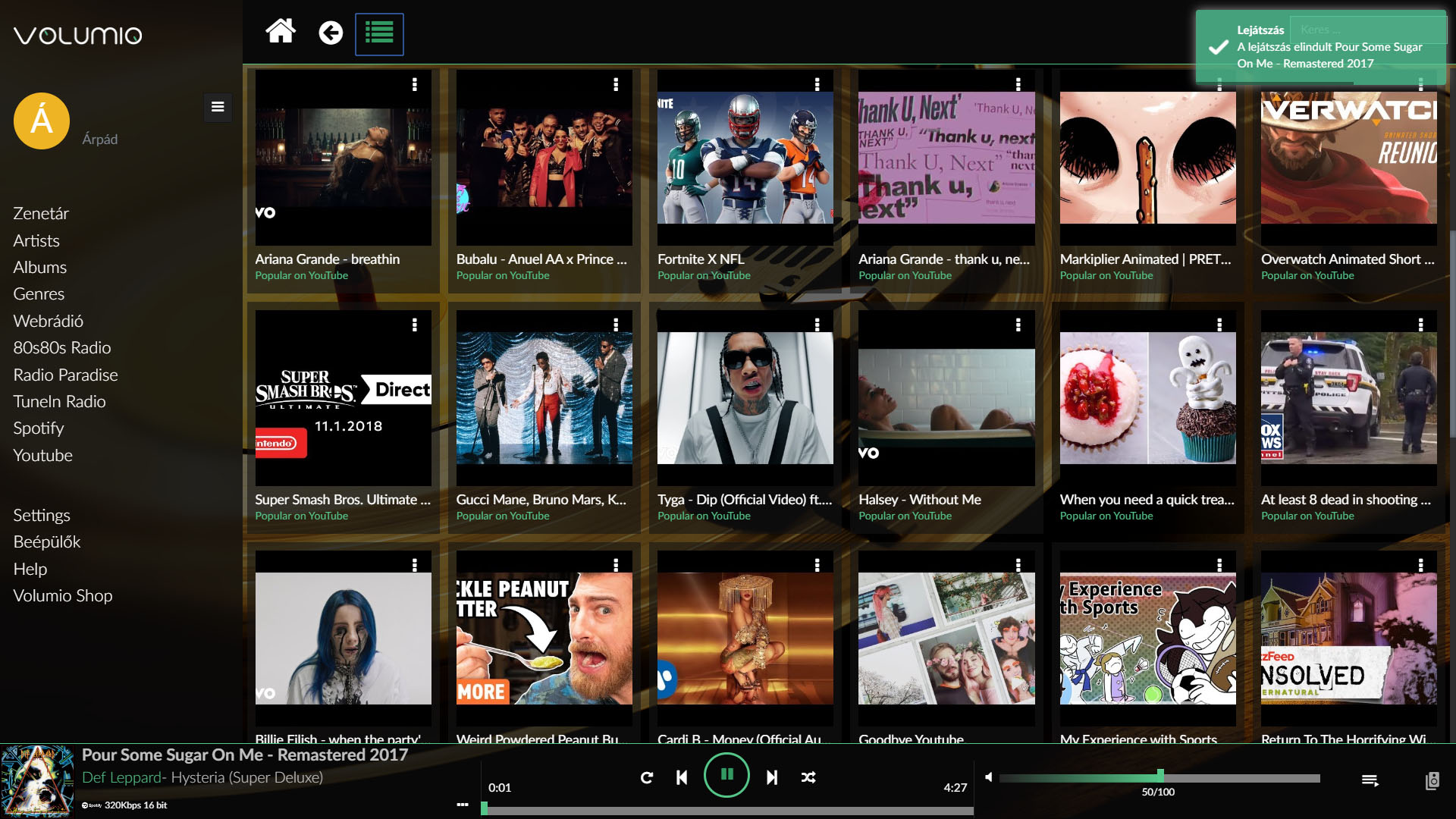Open options menu for Halsey - Without Me

click(x=1018, y=325)
